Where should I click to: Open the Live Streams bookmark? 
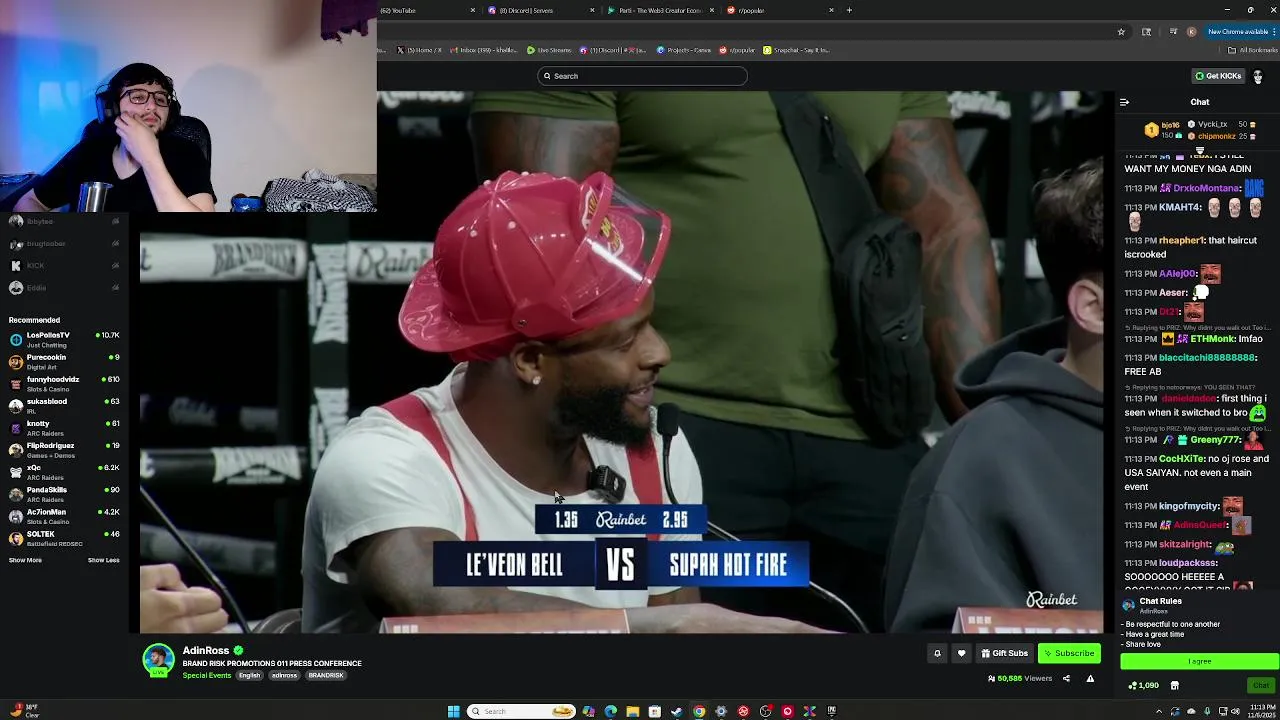click(550, 50)
